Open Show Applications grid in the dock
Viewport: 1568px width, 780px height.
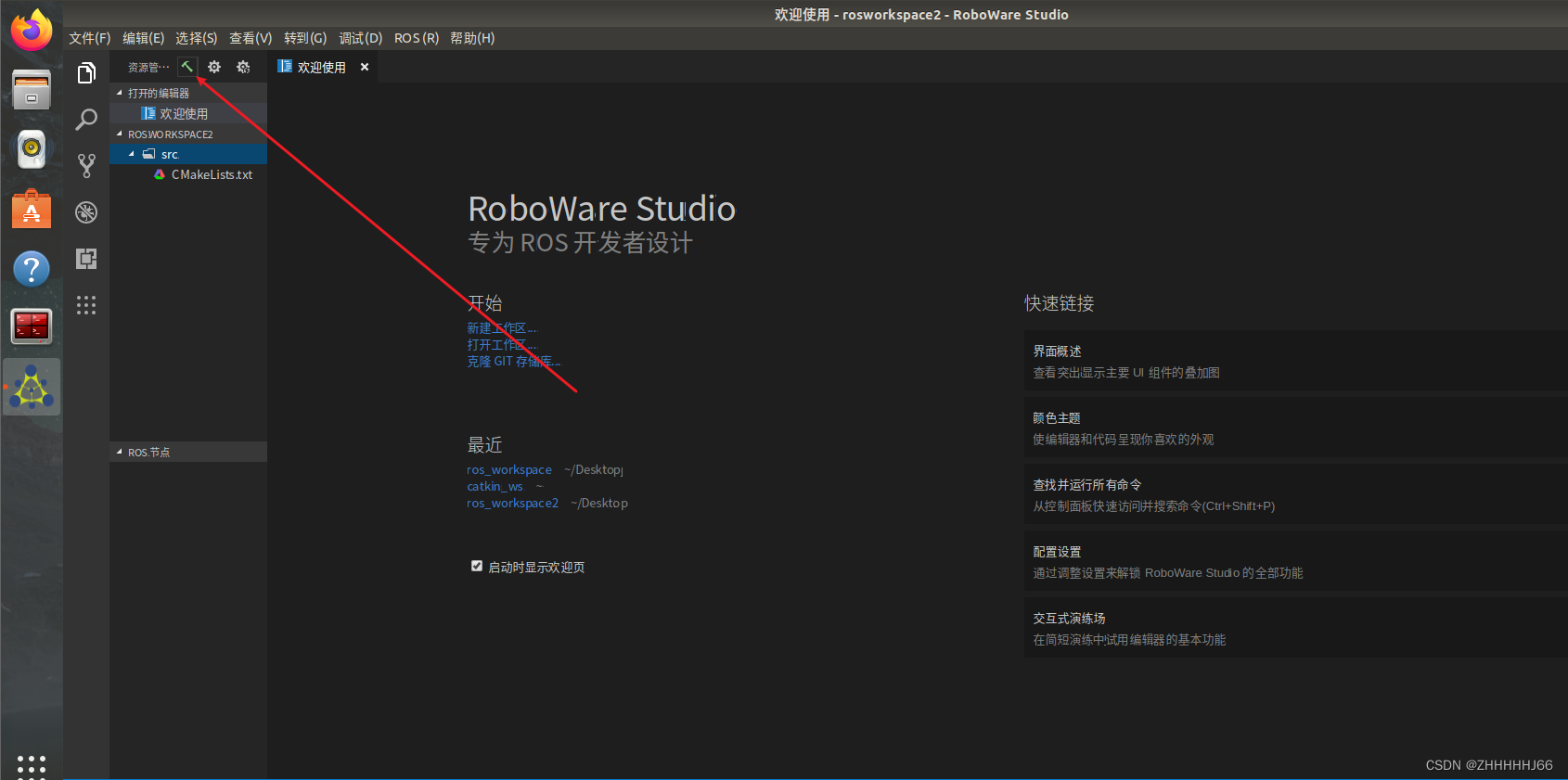point(32,766)
